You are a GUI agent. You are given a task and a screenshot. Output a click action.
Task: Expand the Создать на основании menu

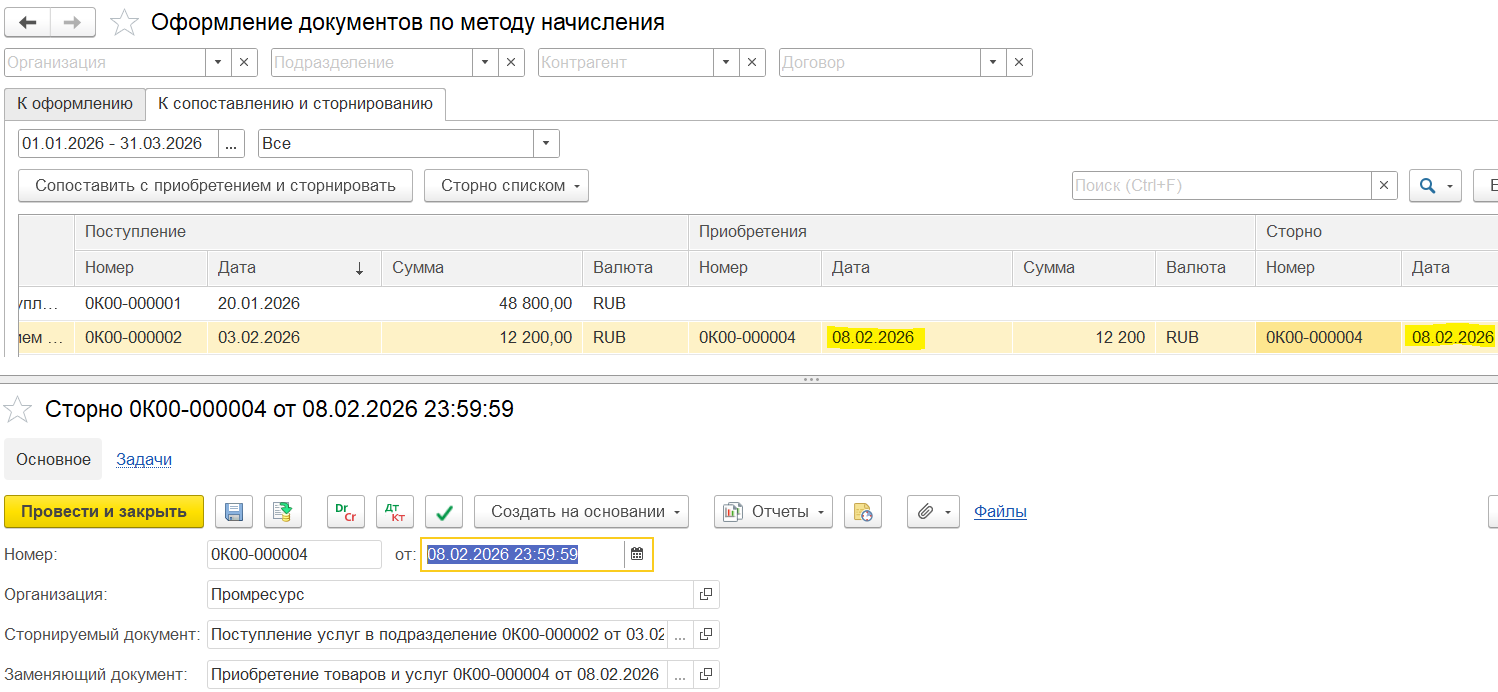point(581,512)
